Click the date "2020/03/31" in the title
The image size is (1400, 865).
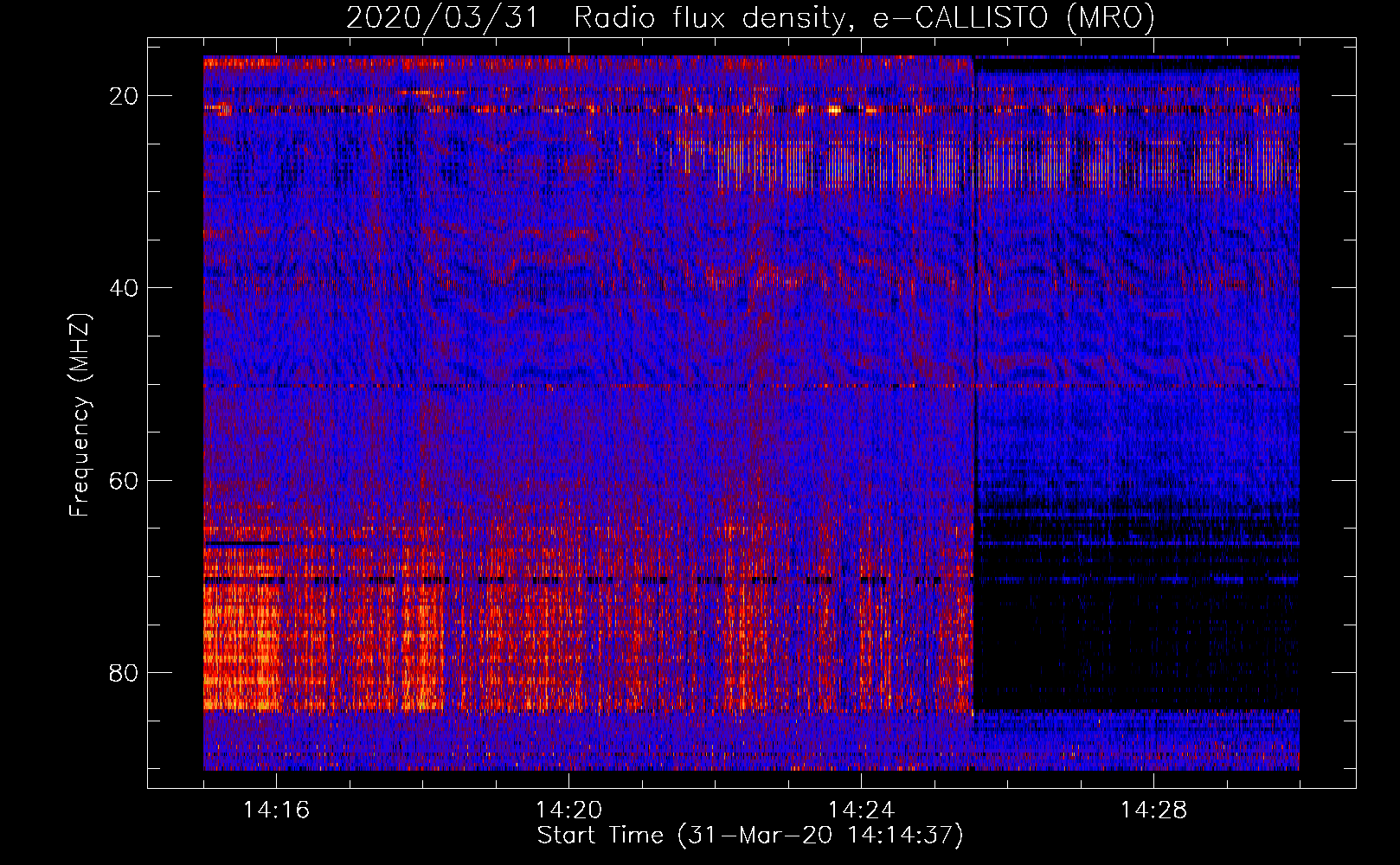441,17
